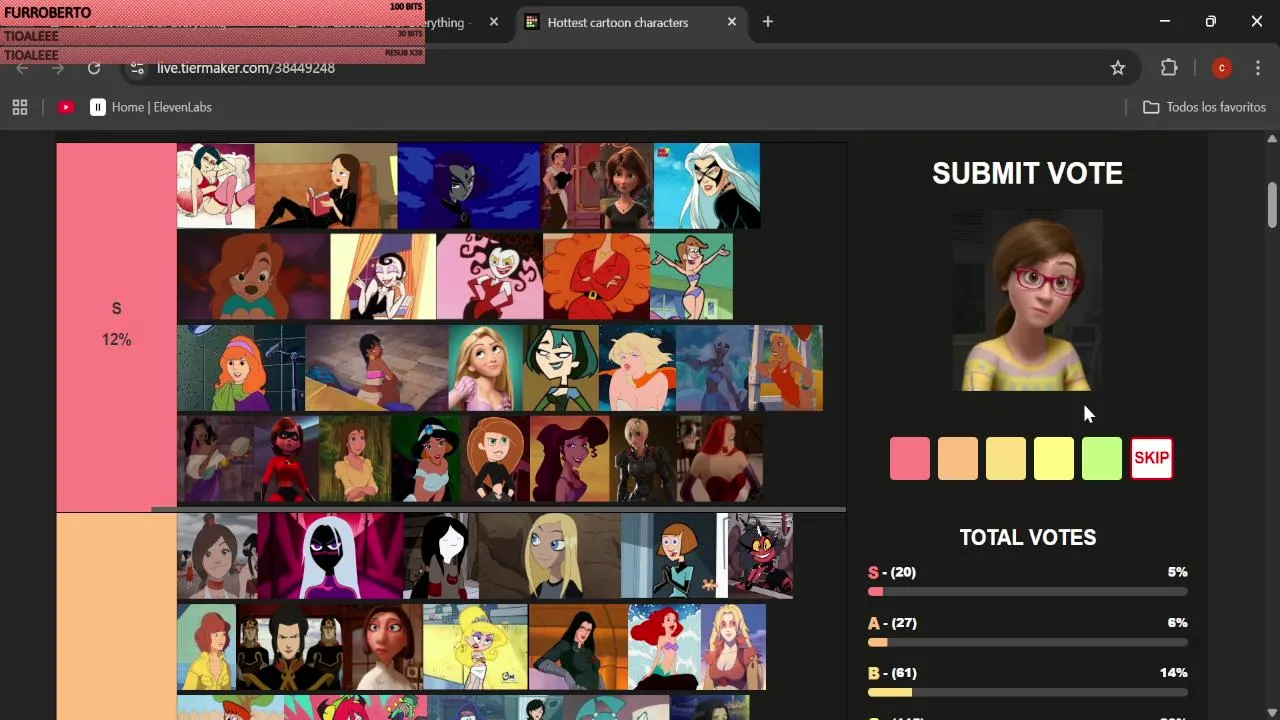Click the page vertical scrollbar thumb
The height and width of the screenshot is (720, 1280).
tap(1272, 205)
